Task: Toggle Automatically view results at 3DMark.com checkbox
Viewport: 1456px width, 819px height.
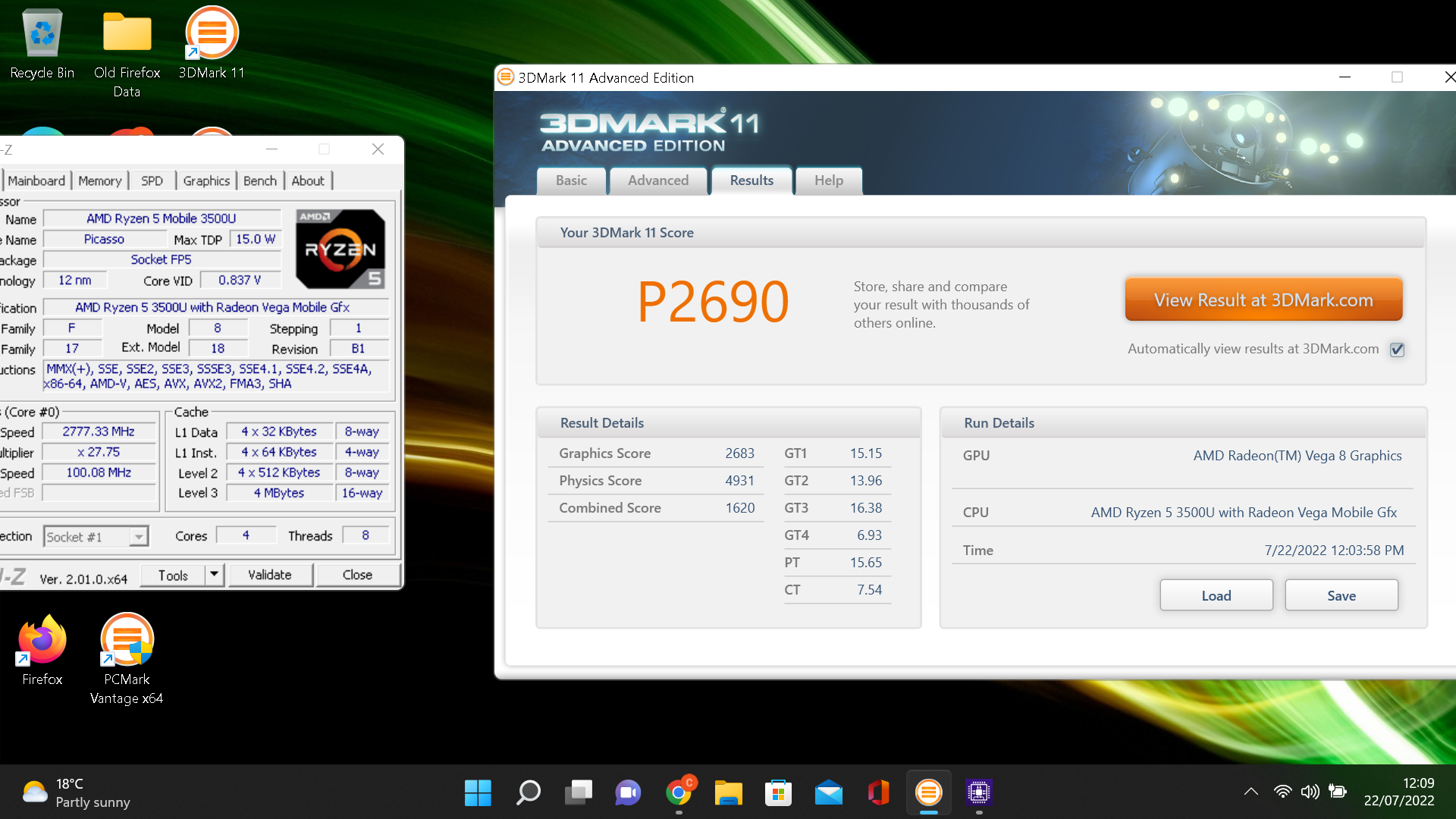Action: [x=1397, y=350]
